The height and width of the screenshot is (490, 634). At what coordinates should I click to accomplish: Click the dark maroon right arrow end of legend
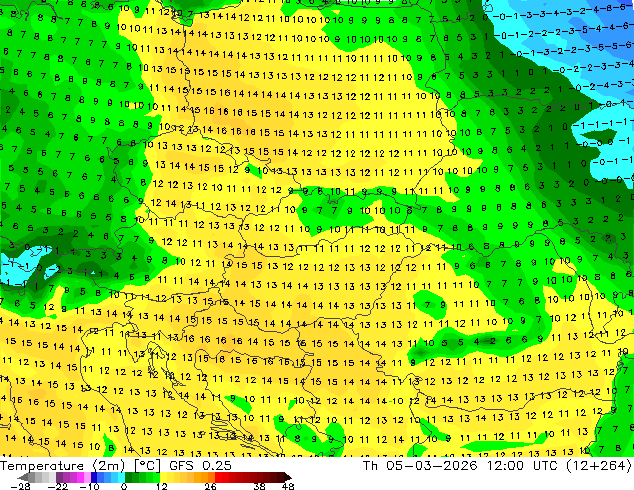[x=287, y=477]
